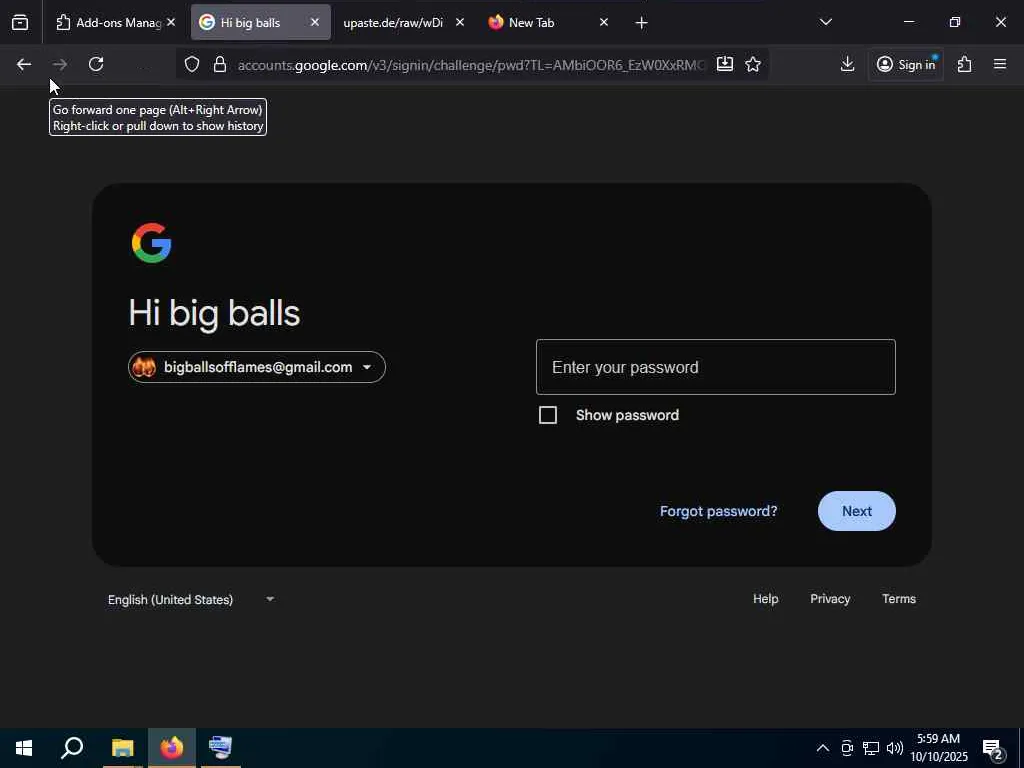Open Windows taskbar search

(x=72, y=748)
